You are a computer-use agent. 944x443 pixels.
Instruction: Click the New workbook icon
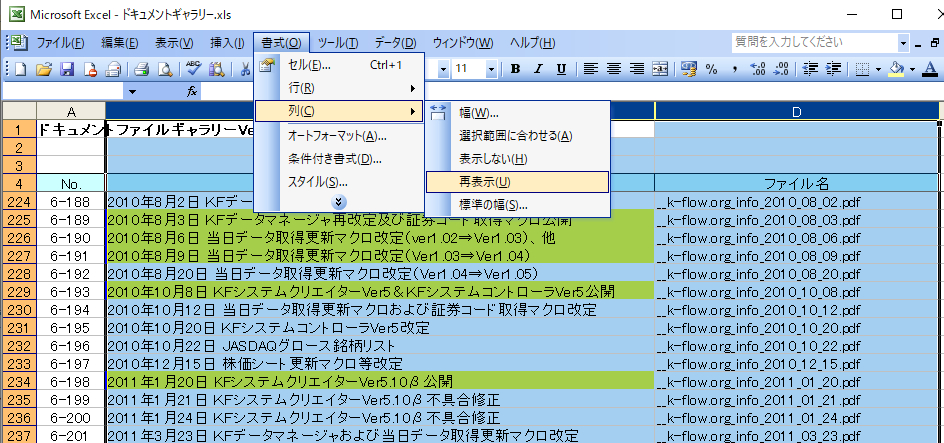click(20, 69)
